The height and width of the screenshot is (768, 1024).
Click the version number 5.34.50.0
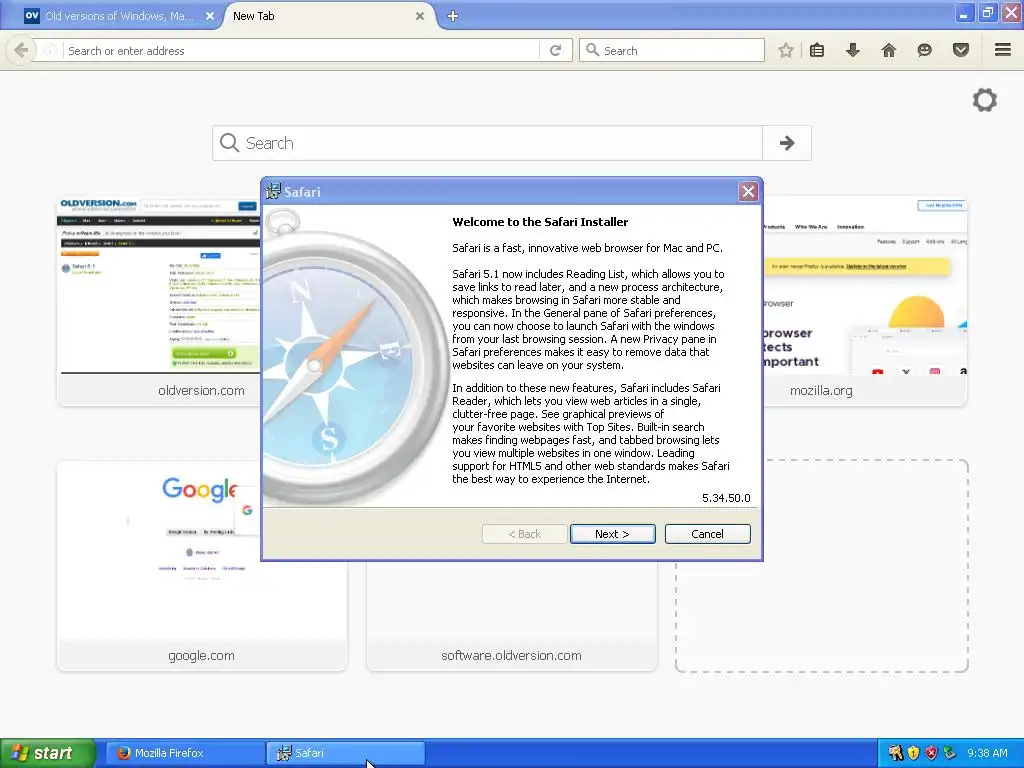(726, 498)
